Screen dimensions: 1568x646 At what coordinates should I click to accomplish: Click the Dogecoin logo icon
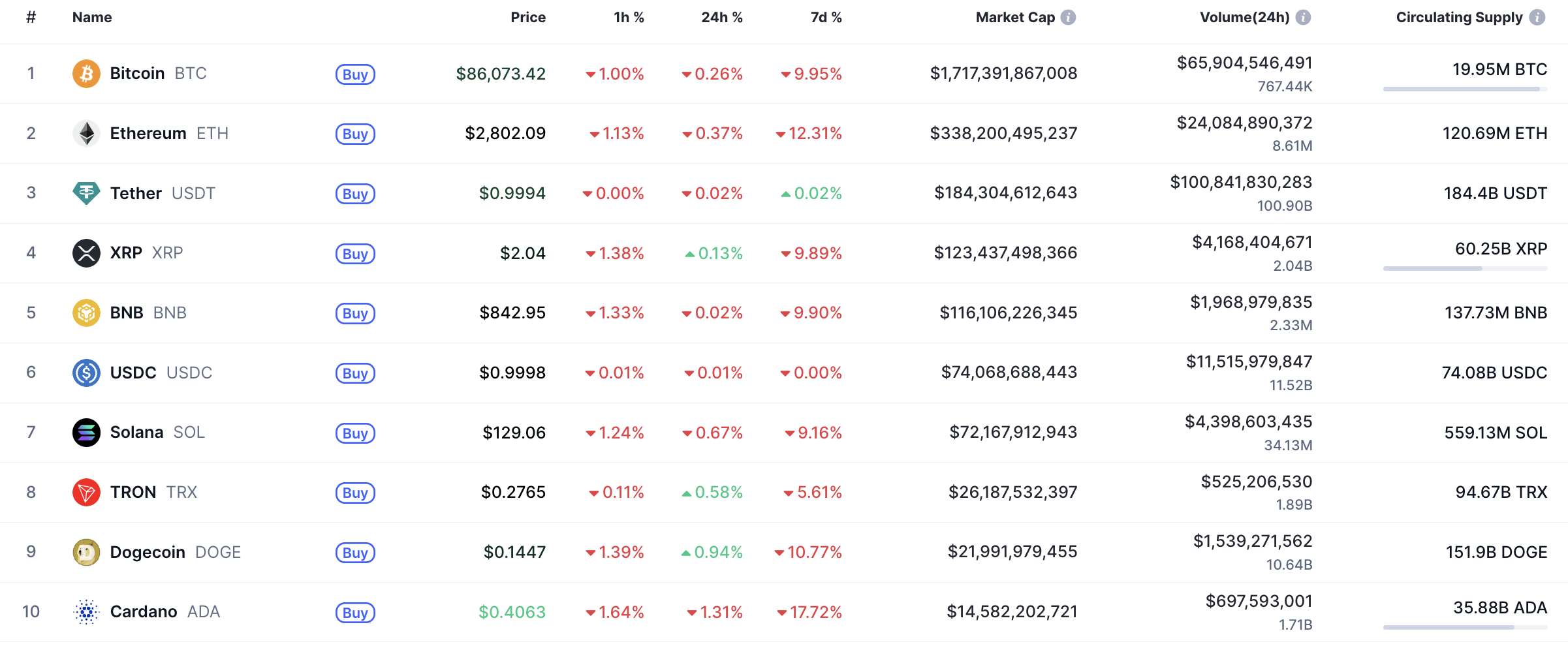pos(86,553)
